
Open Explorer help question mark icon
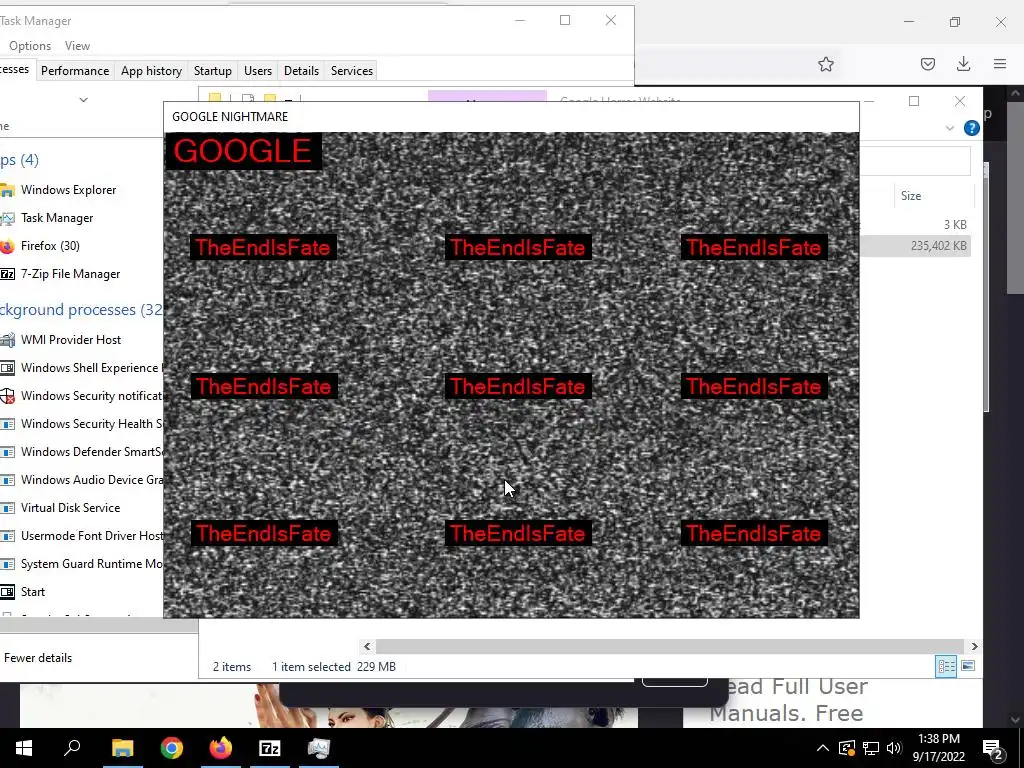(971, 128)
